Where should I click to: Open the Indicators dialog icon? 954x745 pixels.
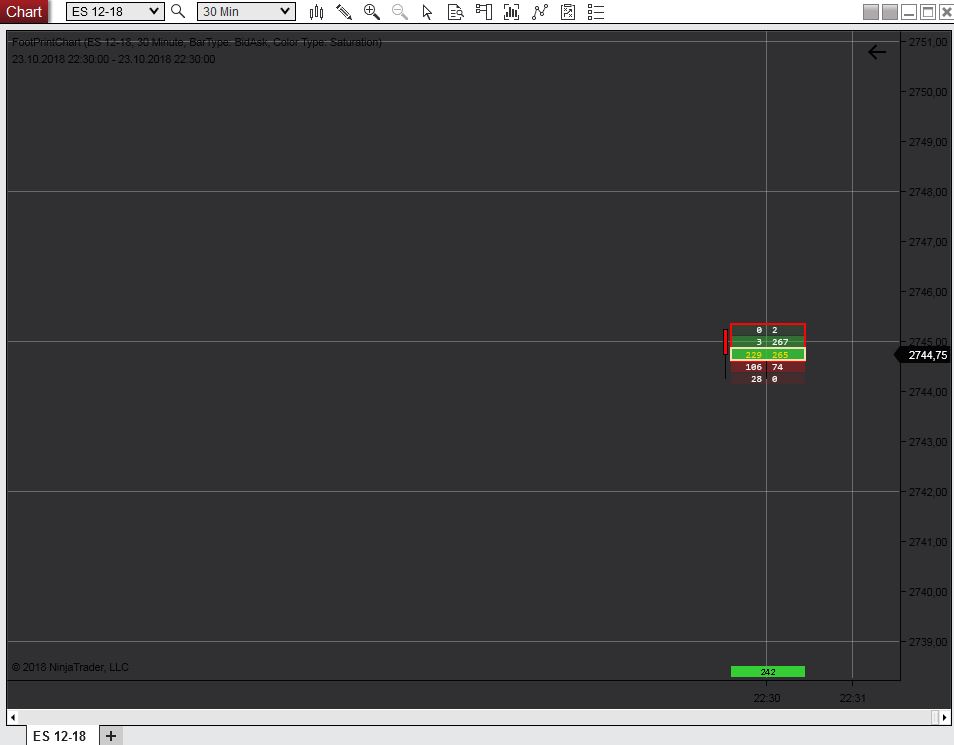point(540,12)
